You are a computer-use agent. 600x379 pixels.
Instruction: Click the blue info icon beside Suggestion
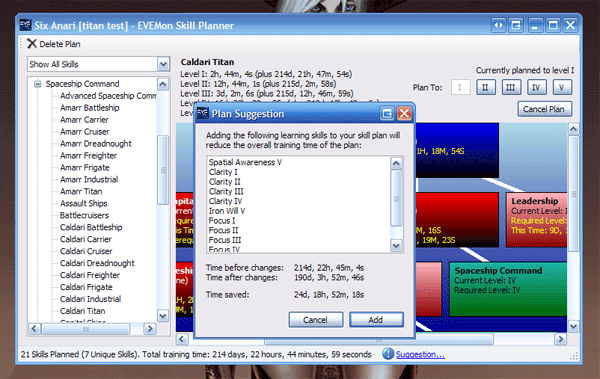(x=388, y=354)
